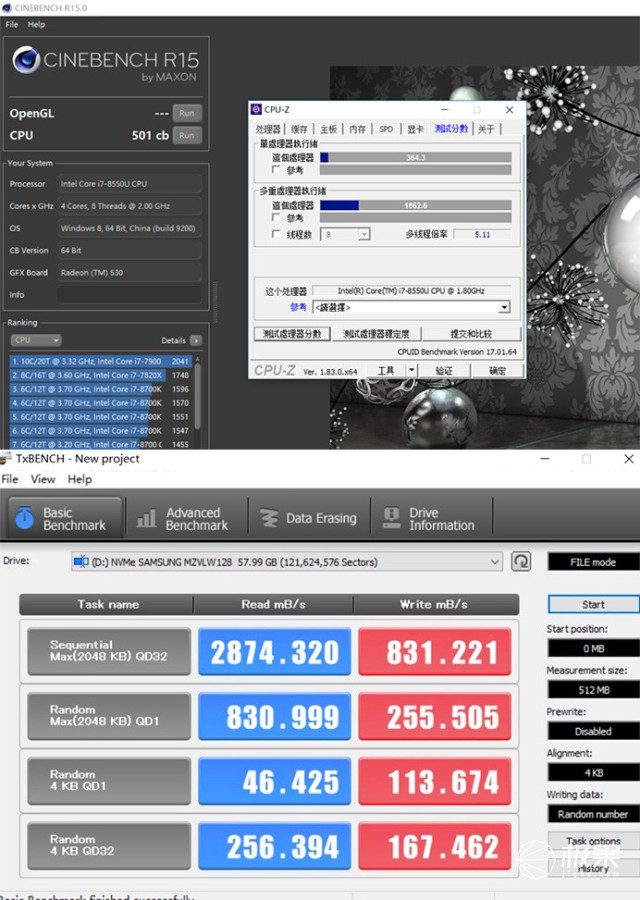Click 确定 OK button in CPU-Z

coord(498,371)
